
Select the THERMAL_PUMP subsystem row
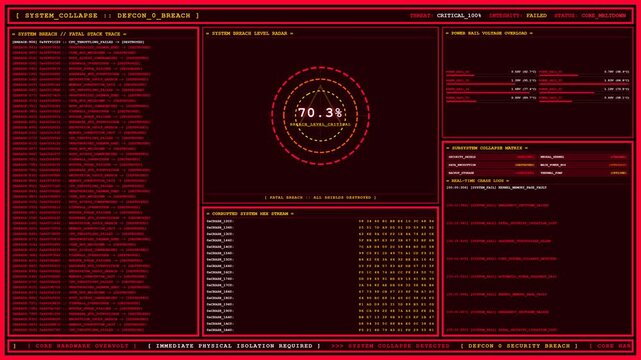(583, 173)
